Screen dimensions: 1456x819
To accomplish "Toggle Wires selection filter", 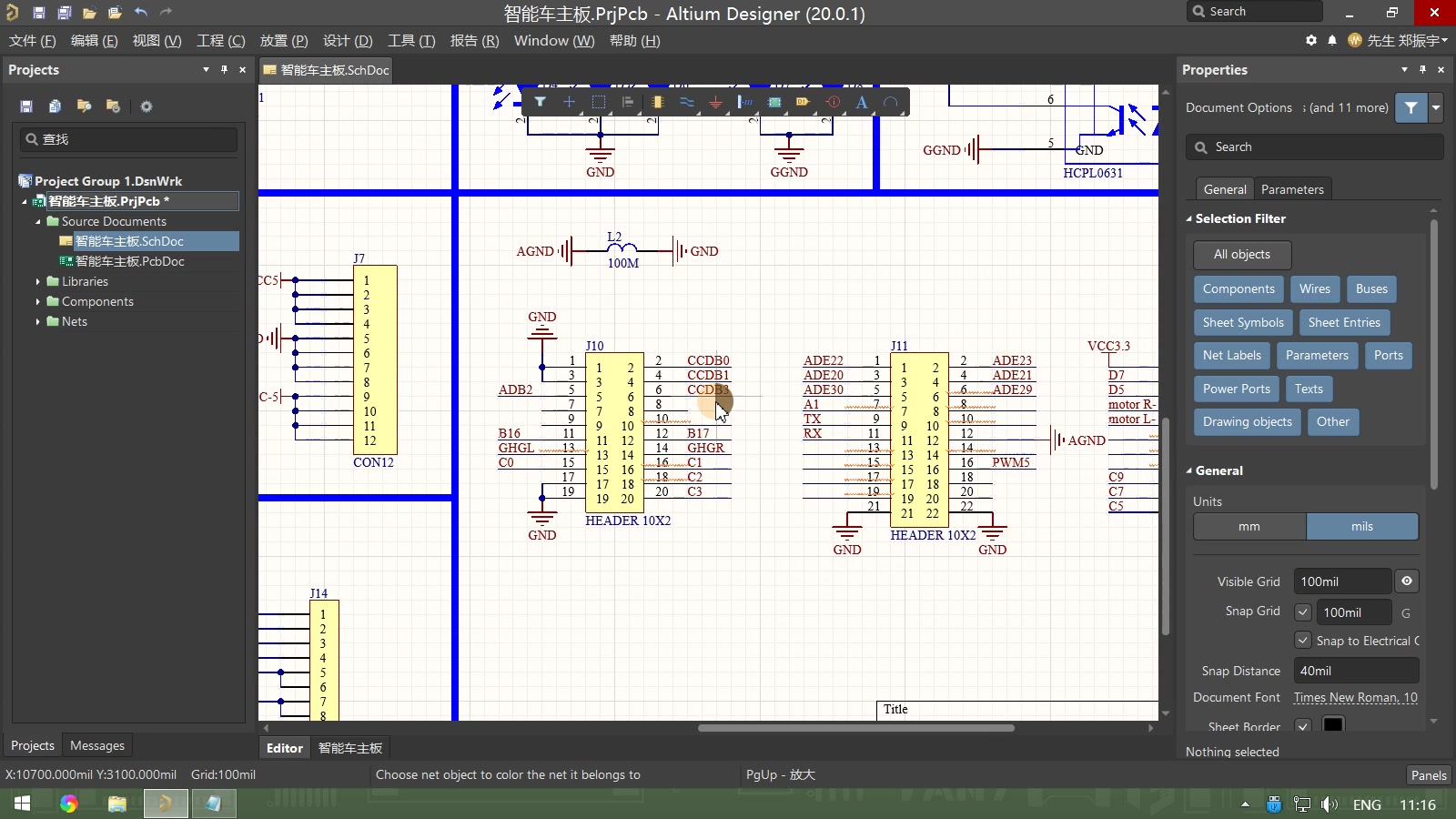I will coord(1314,289).
